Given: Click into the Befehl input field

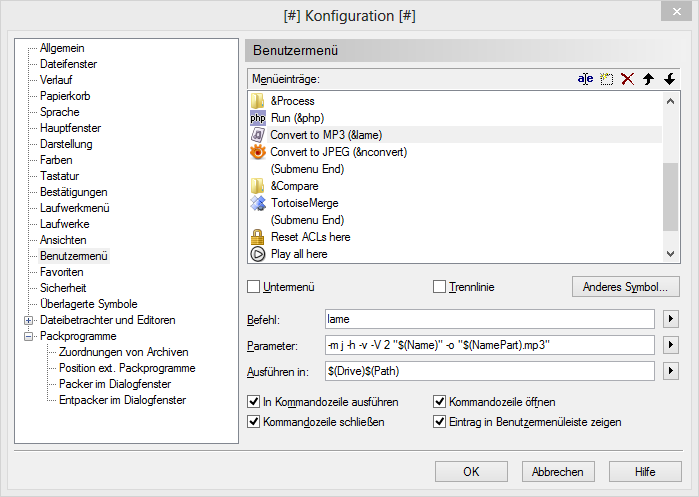Looking at the screenshot, I should [x=489, y=319].
